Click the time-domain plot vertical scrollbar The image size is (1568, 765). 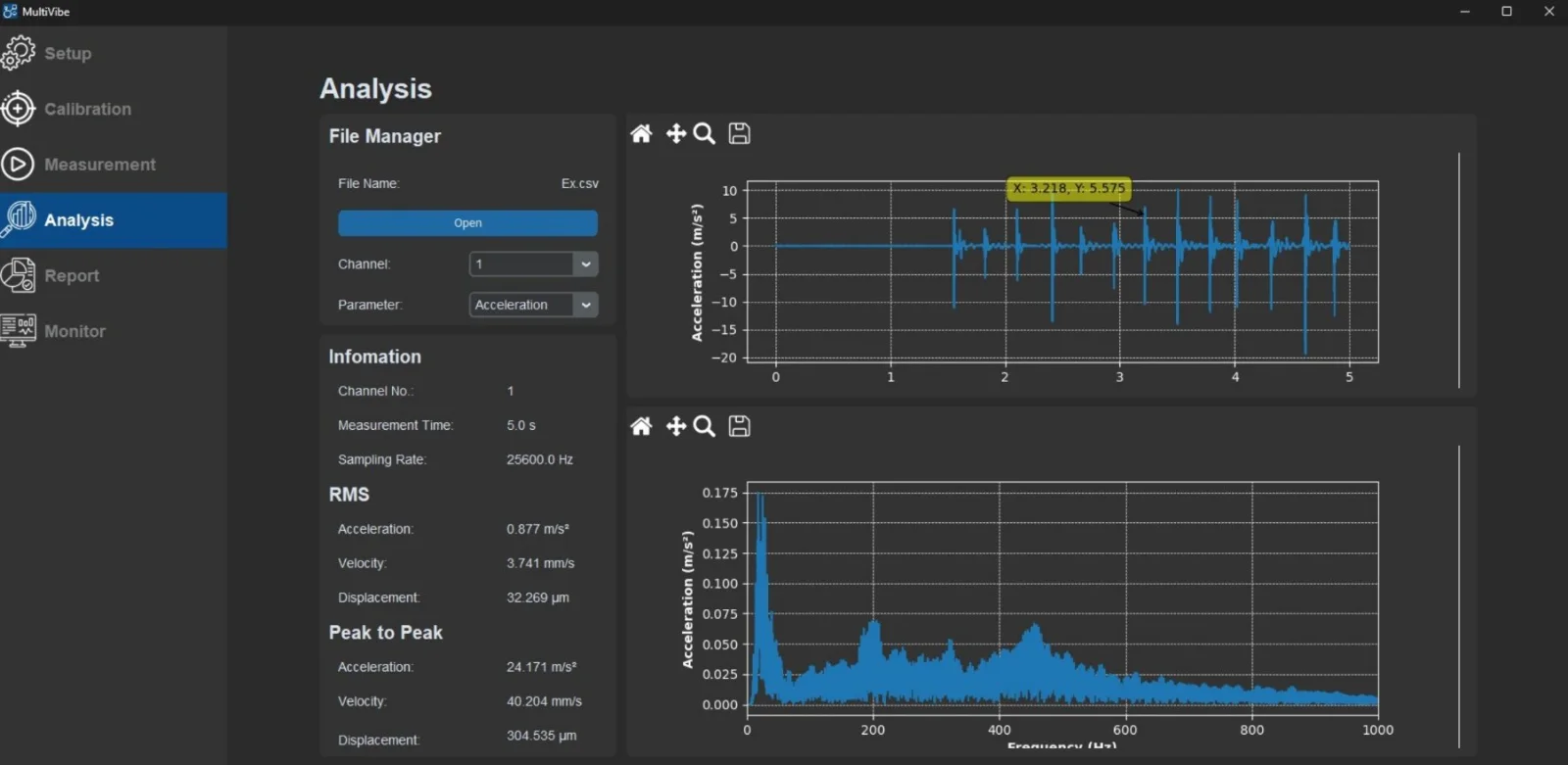coord(1458,269)
